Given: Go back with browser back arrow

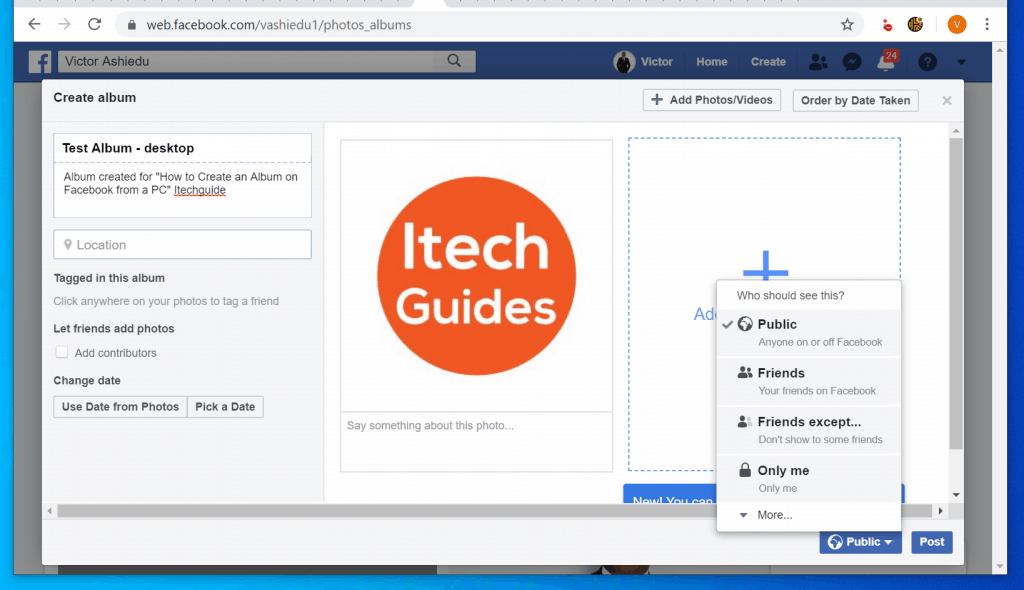Looking at the screenshot, I should point(34,24).
